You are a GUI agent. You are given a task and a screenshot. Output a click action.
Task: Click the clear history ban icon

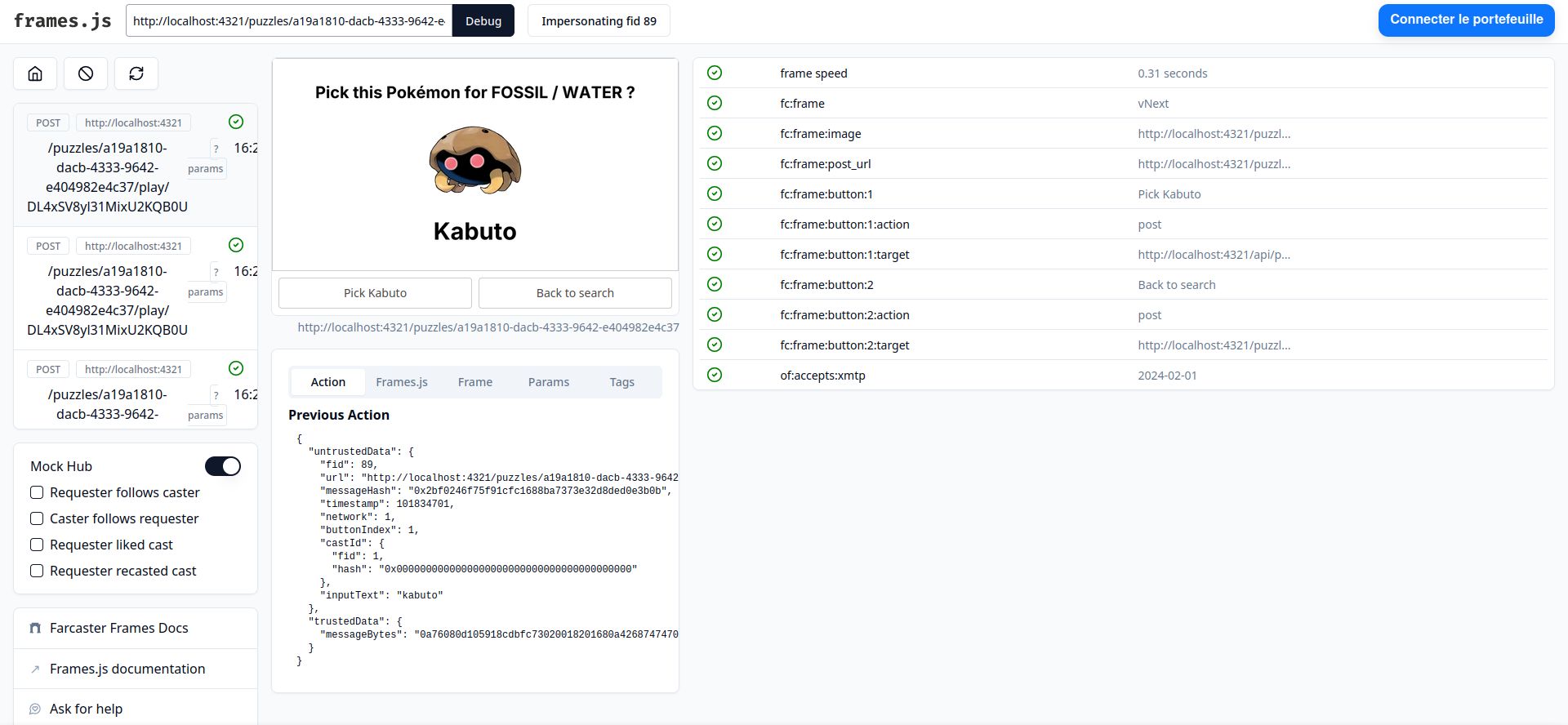86,73
